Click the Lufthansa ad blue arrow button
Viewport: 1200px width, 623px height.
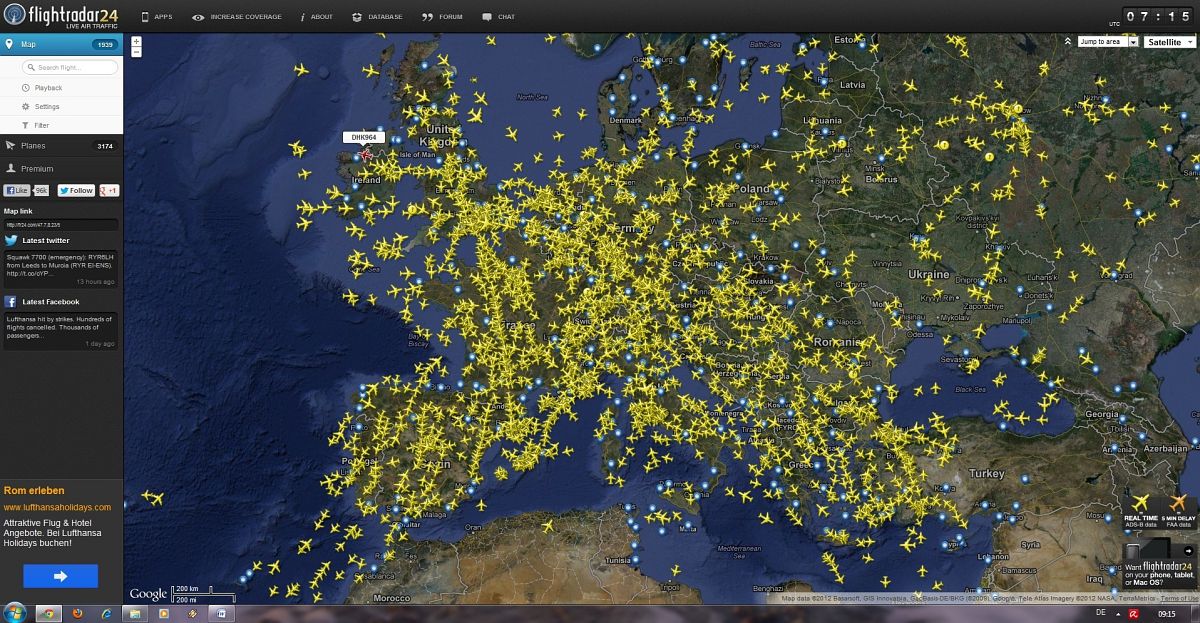60,576
